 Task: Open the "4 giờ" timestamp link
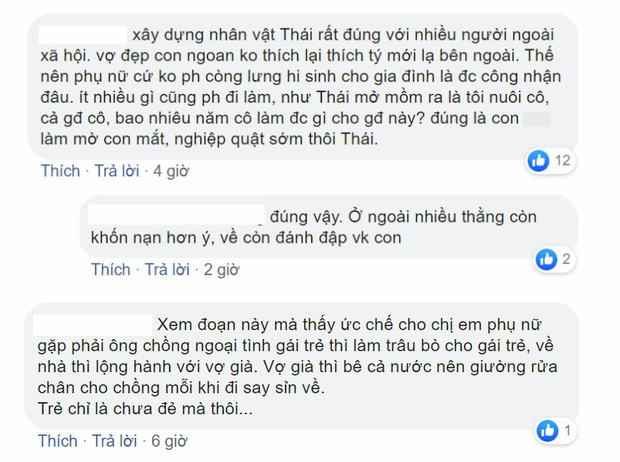click(172, 171)
